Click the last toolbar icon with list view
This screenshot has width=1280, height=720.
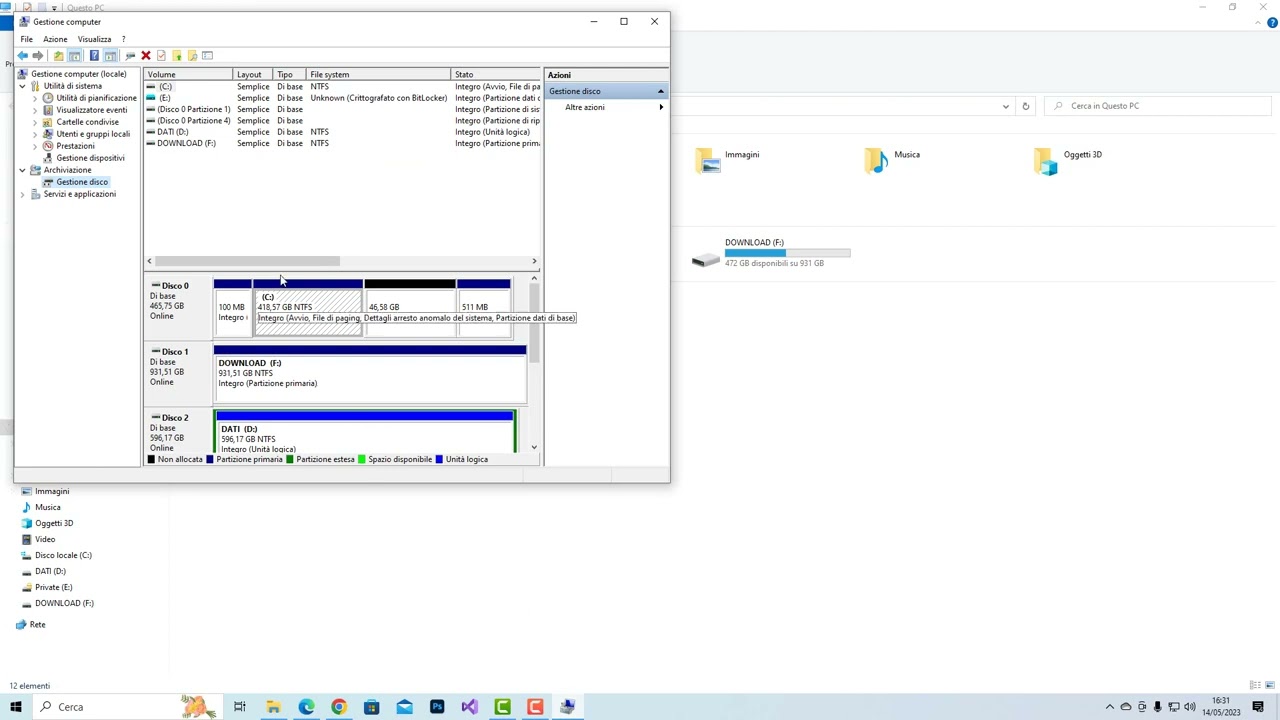point(208,56)
